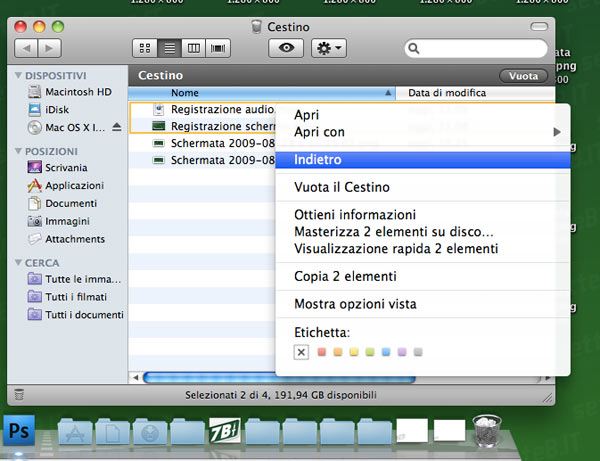Click the window resize grip corner

coord(548,397)
